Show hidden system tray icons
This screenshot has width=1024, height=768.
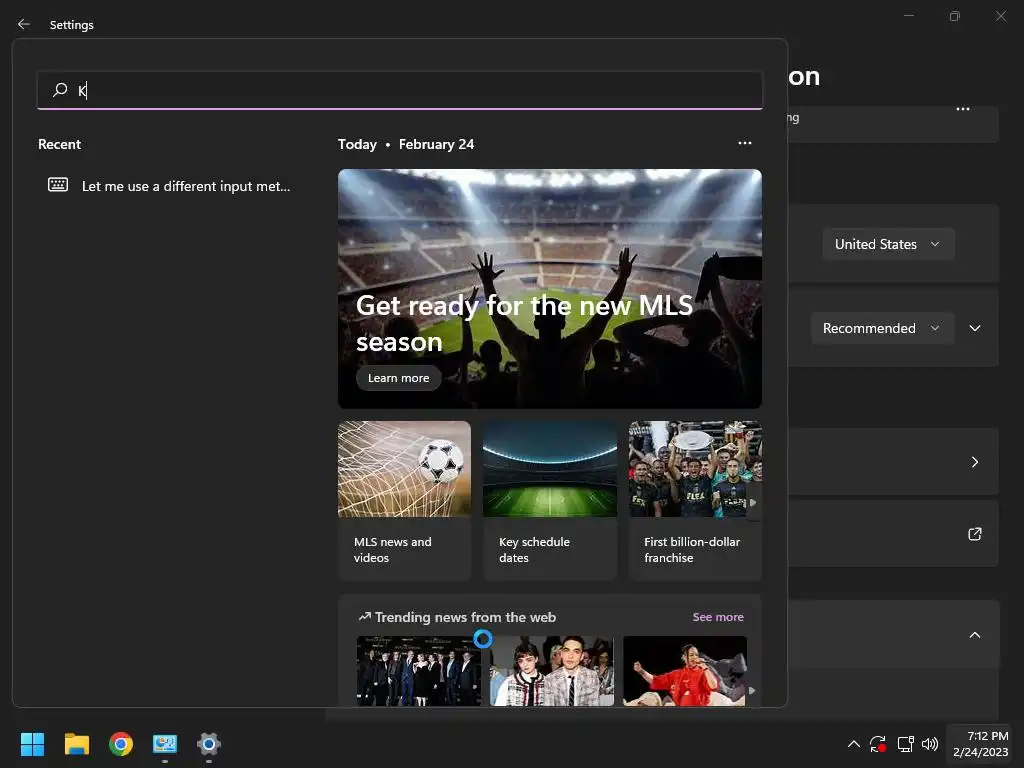pyautogui.click(x=854, y=744)
